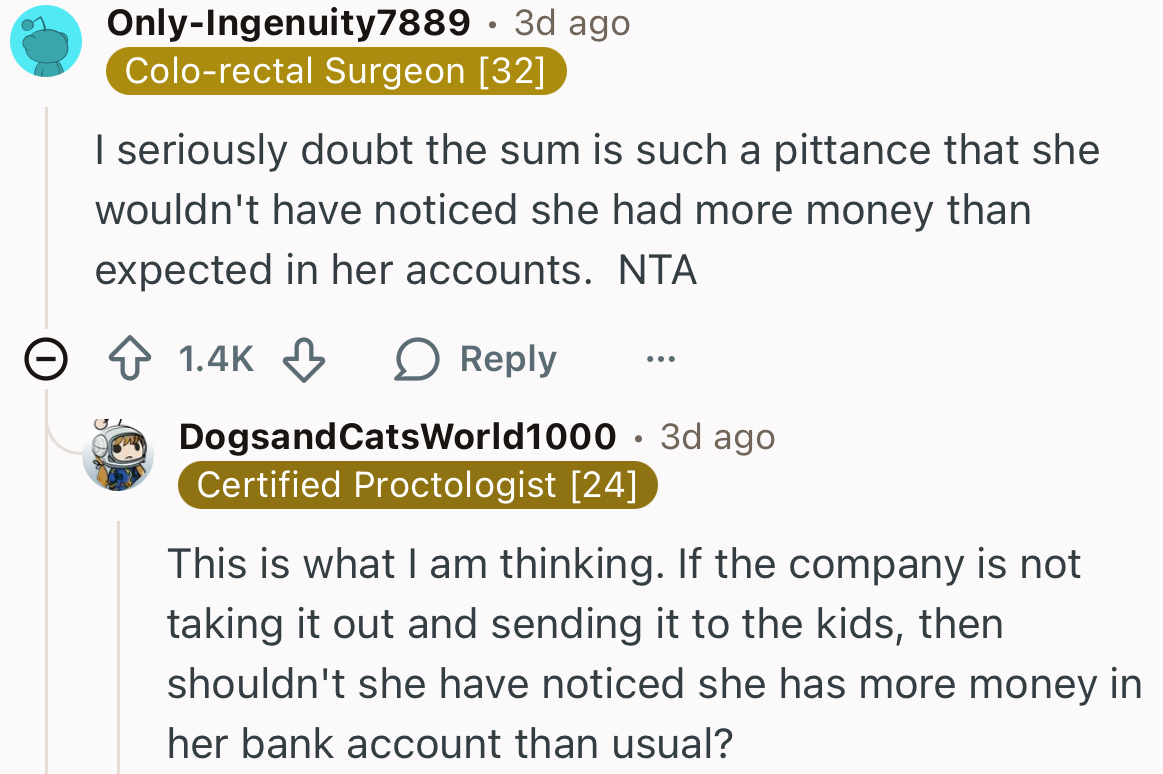Click the 3d ago timestamp on the reply
This screenshot has height=774, width=1163.
pyautogui.click(x=717, y=436)
